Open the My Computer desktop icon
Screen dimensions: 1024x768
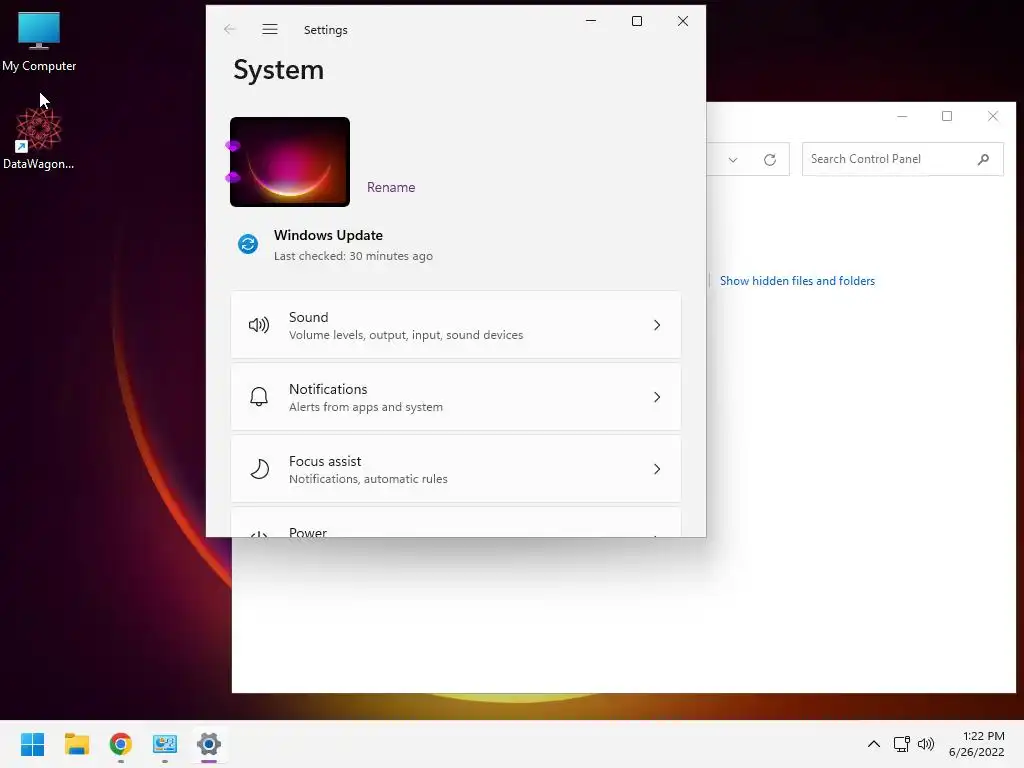39,41
